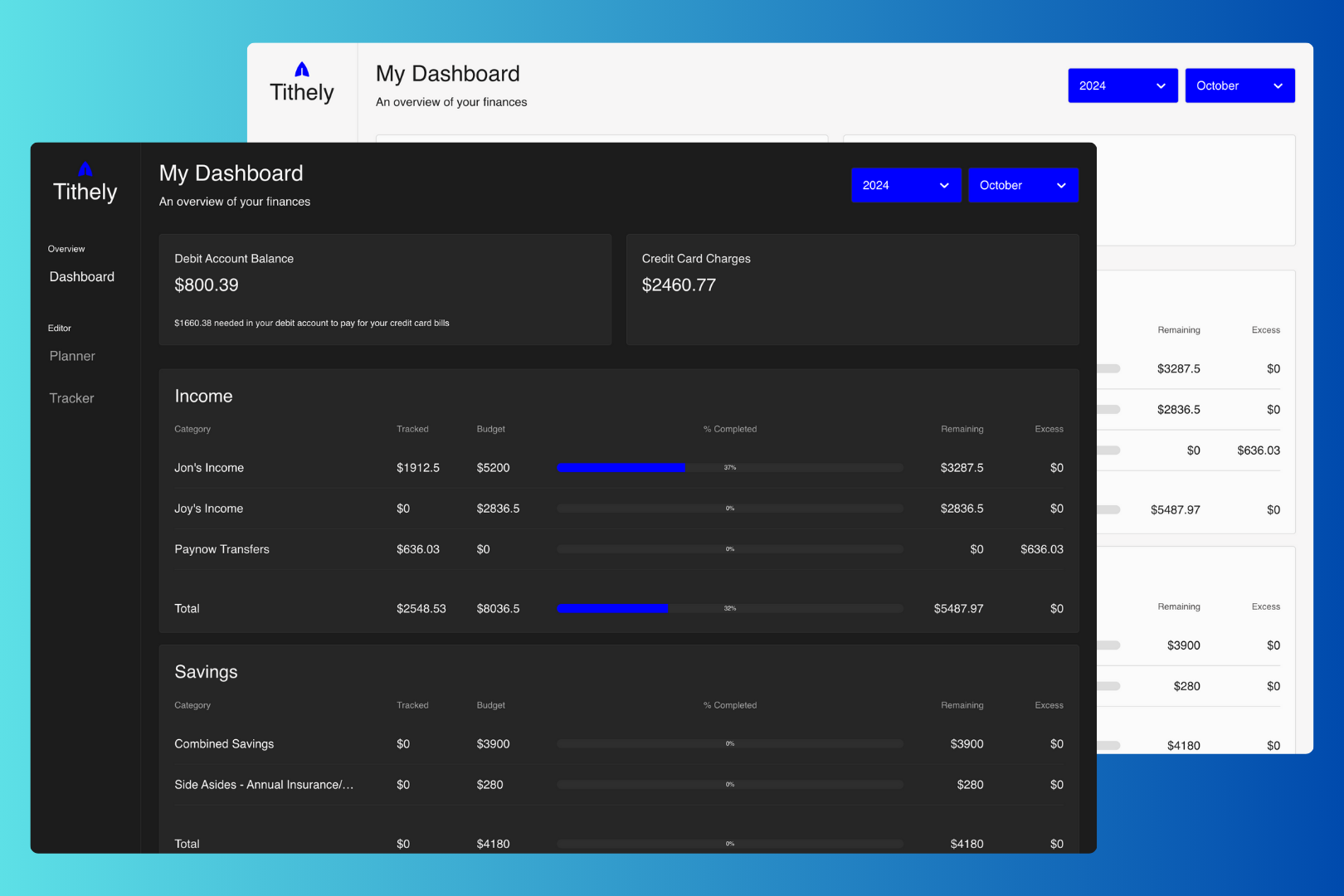Click Jon's Income progress bar

point(730,468)
